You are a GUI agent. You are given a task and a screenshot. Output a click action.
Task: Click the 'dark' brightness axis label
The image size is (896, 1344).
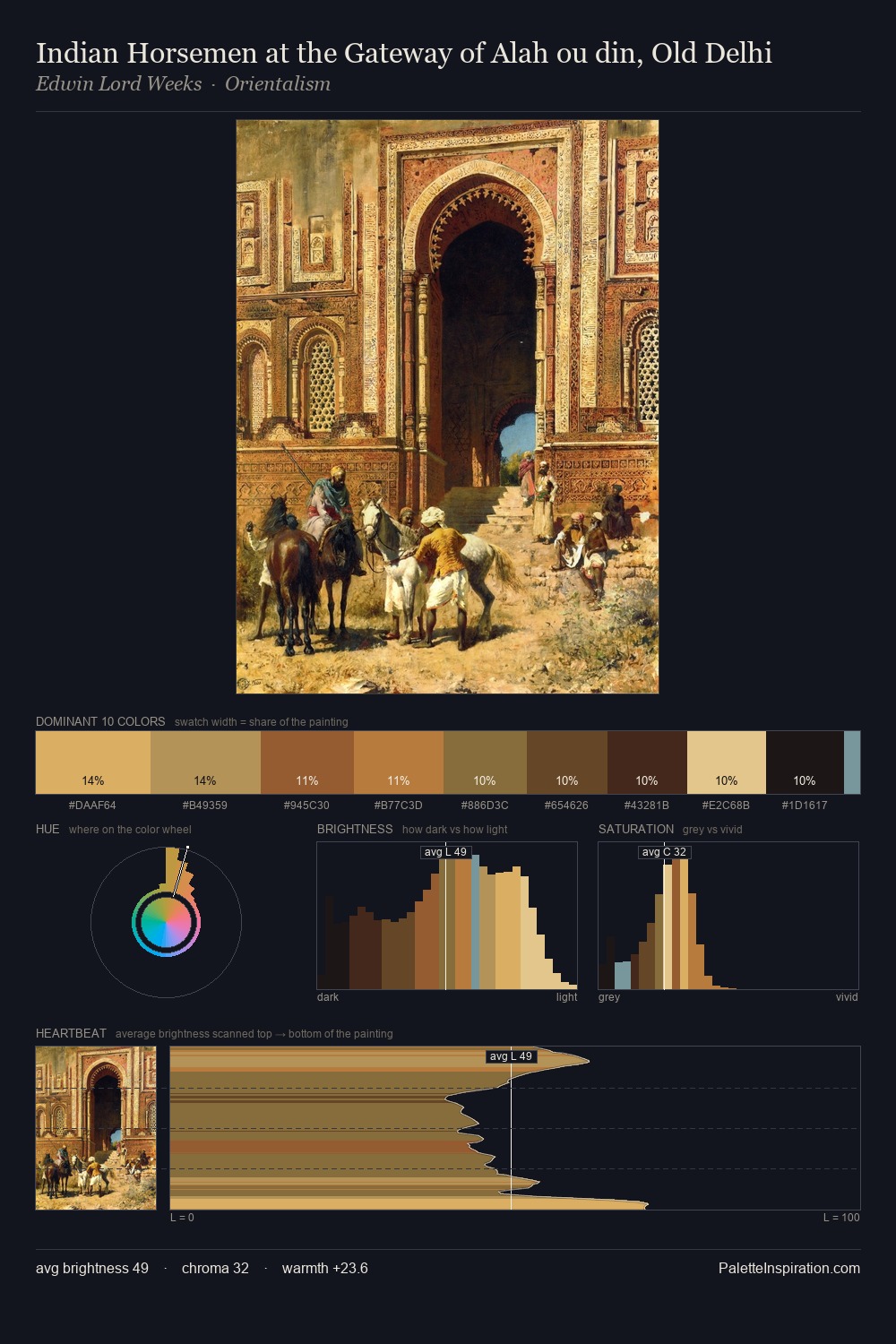328,996
